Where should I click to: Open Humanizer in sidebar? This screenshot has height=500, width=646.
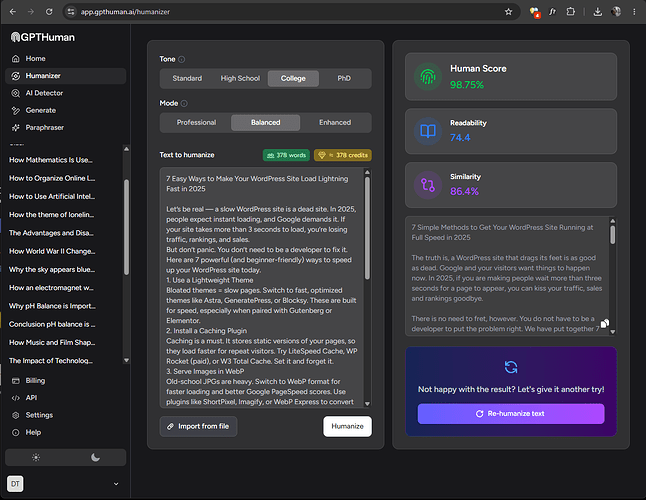click(x=66, y=76)
